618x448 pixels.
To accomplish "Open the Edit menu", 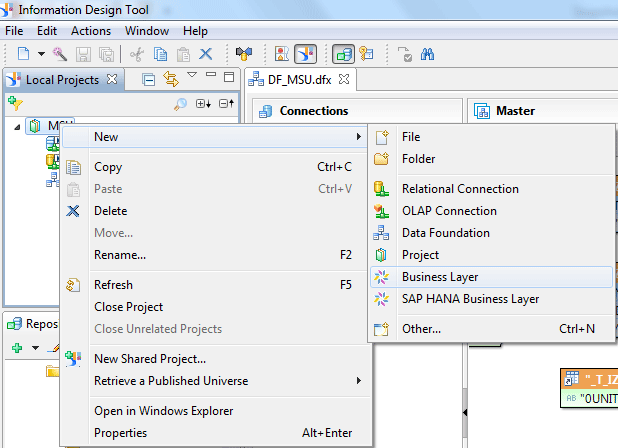I will pos(47,31).
